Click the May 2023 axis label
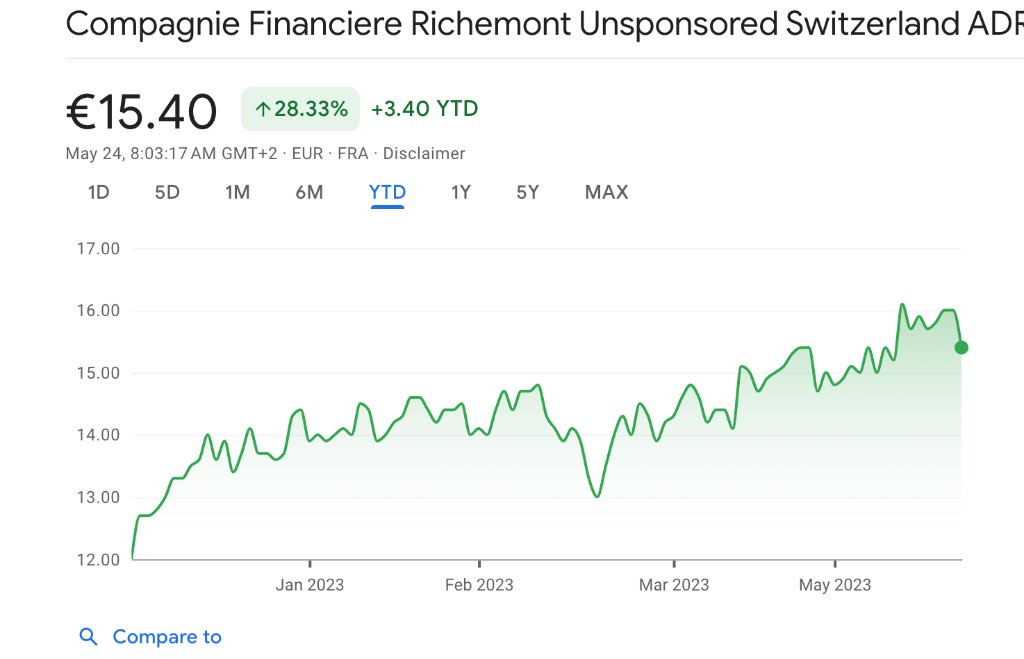Image resolution: width=1024 pixels, height=659 pixels. (835, 585)
